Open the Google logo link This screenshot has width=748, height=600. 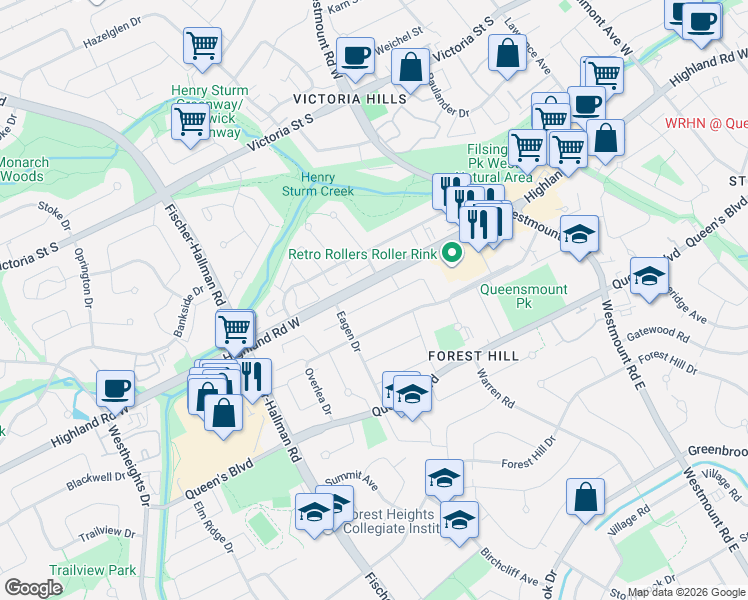[x=33, y=588]
